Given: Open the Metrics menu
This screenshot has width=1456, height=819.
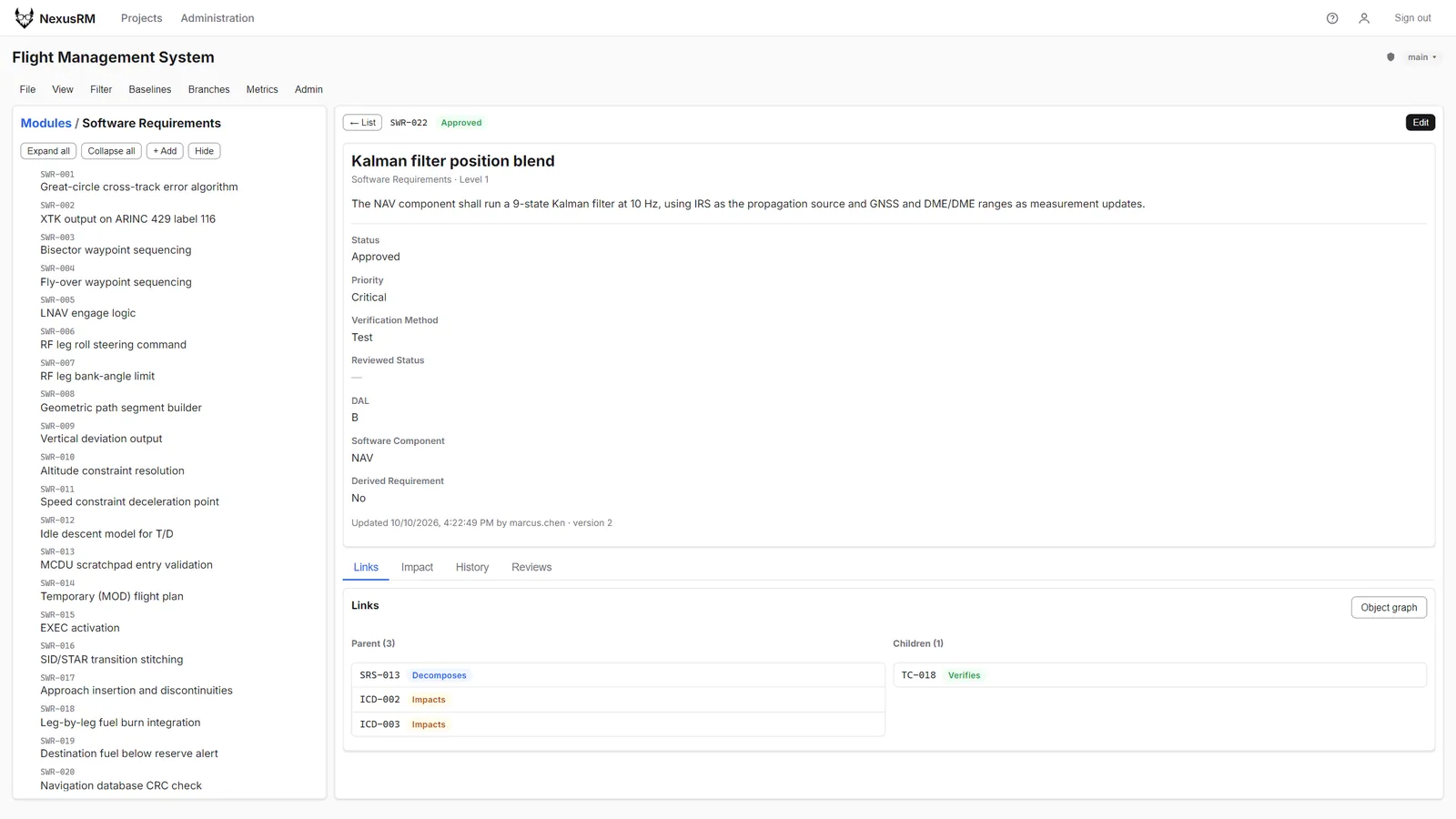Looking at the screenshot, I should point(262,89).
